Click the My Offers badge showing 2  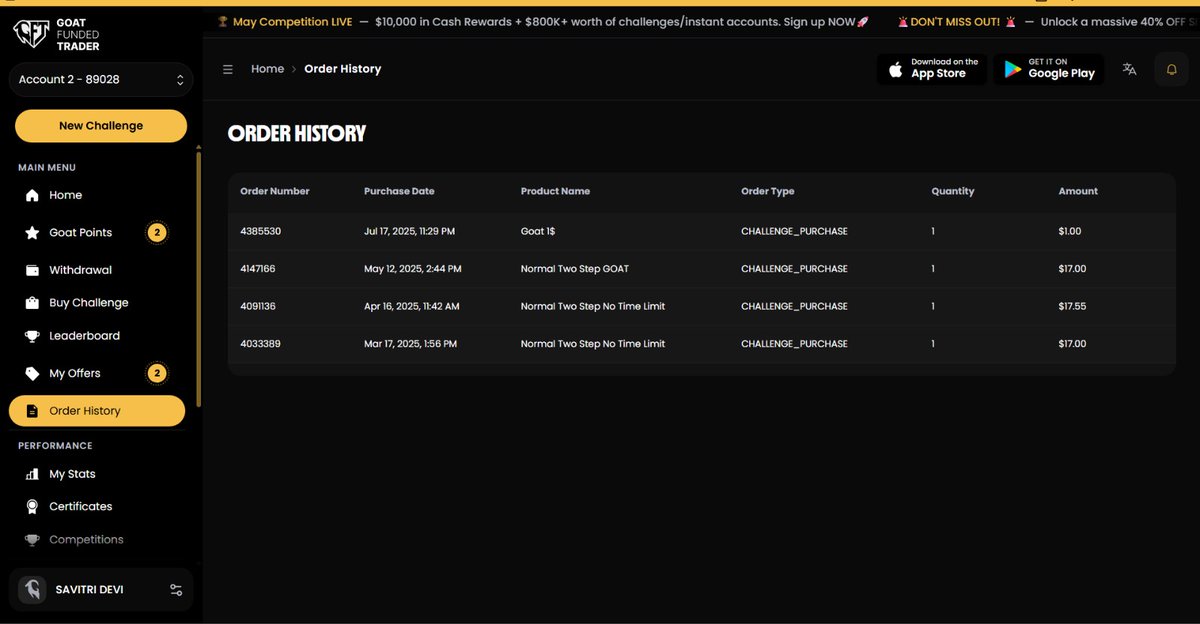[x=156, y=373]
